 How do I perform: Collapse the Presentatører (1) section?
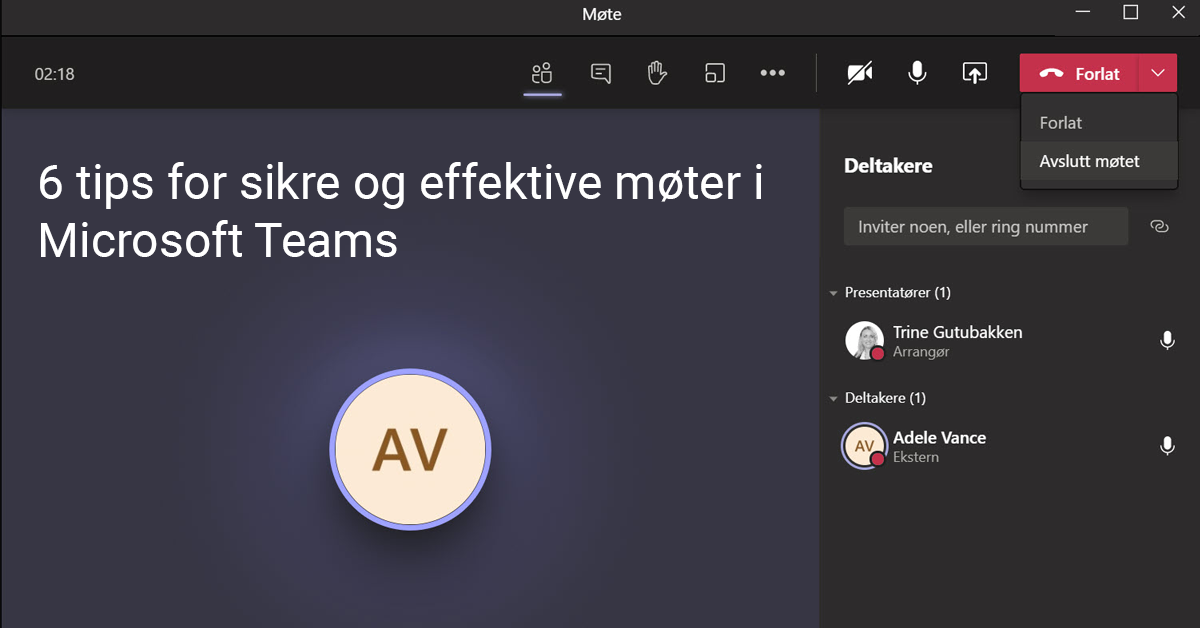coord(833,292)
